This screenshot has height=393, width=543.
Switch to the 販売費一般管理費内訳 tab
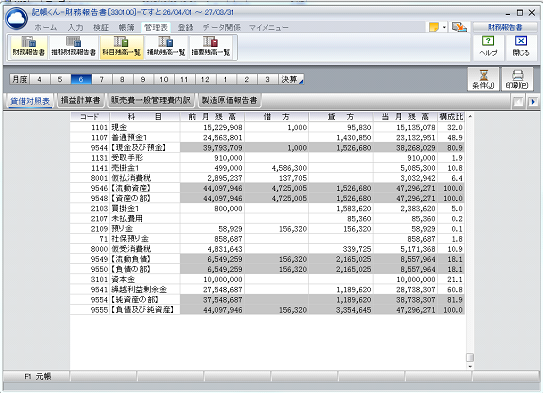tap(151, 100)
